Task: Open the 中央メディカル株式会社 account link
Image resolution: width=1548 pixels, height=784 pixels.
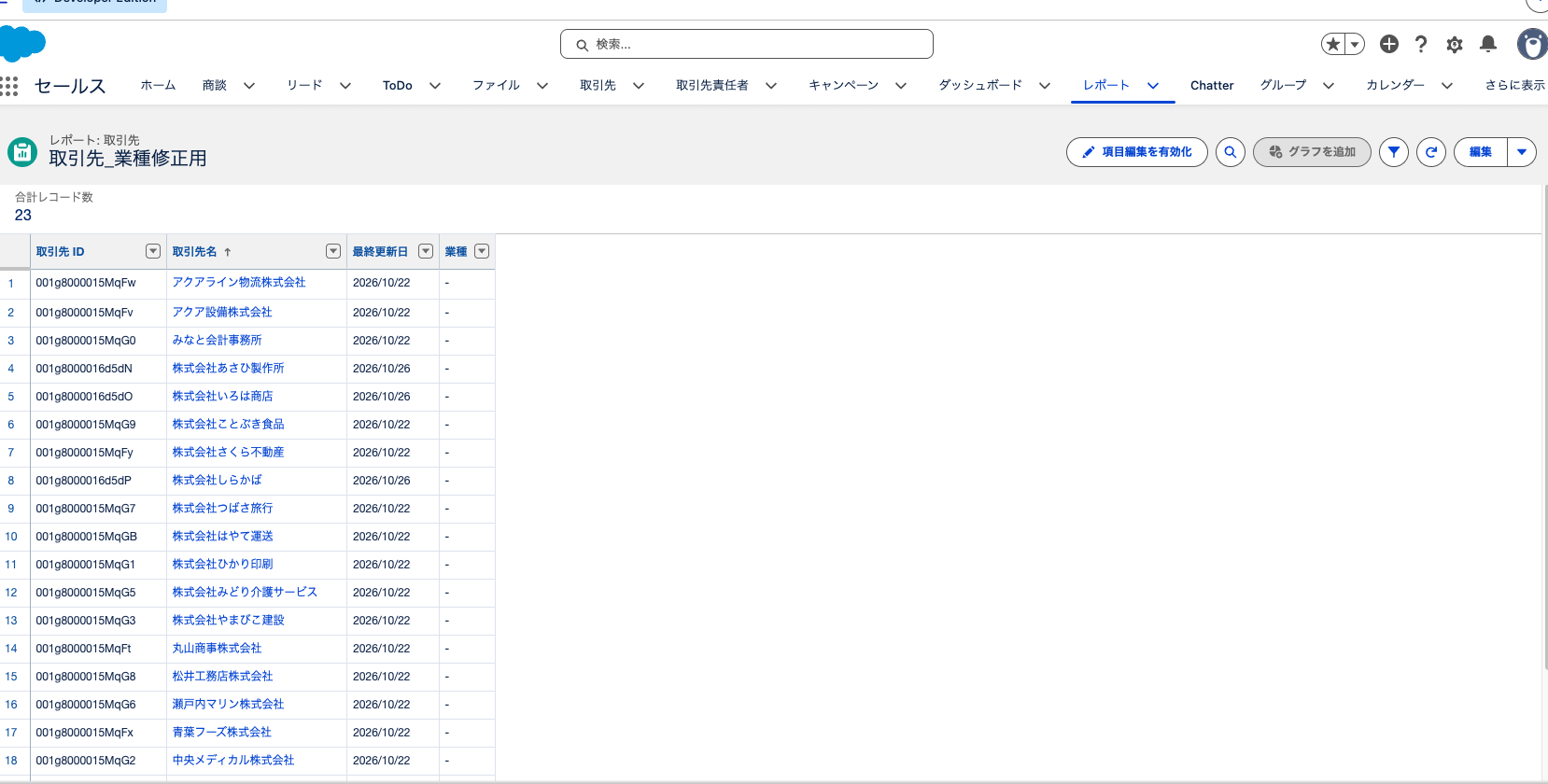Action: tap(233, 761)
